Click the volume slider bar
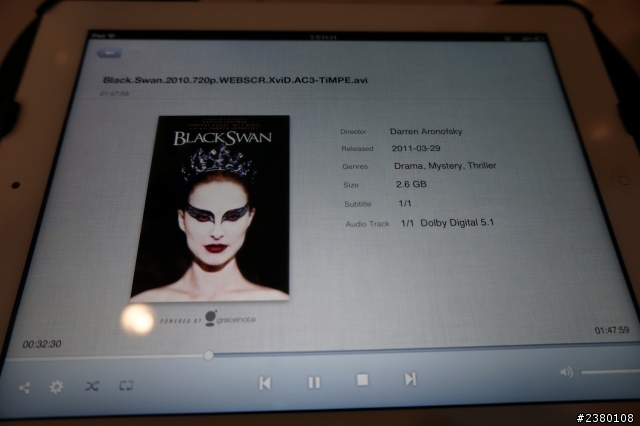This screenshot has width=640, height=426. tap(610, 372)
